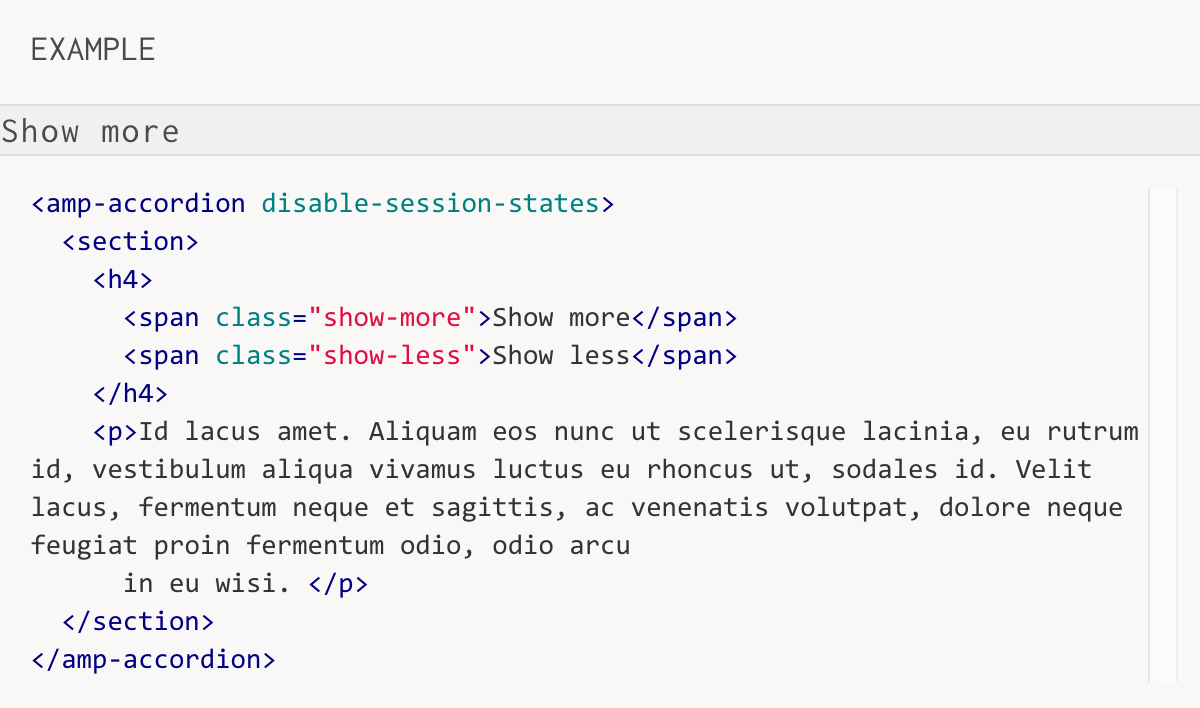Click the closing amp-accordion tag
The height and width of the screenshot is (708, 1200).
click(153, 660)
